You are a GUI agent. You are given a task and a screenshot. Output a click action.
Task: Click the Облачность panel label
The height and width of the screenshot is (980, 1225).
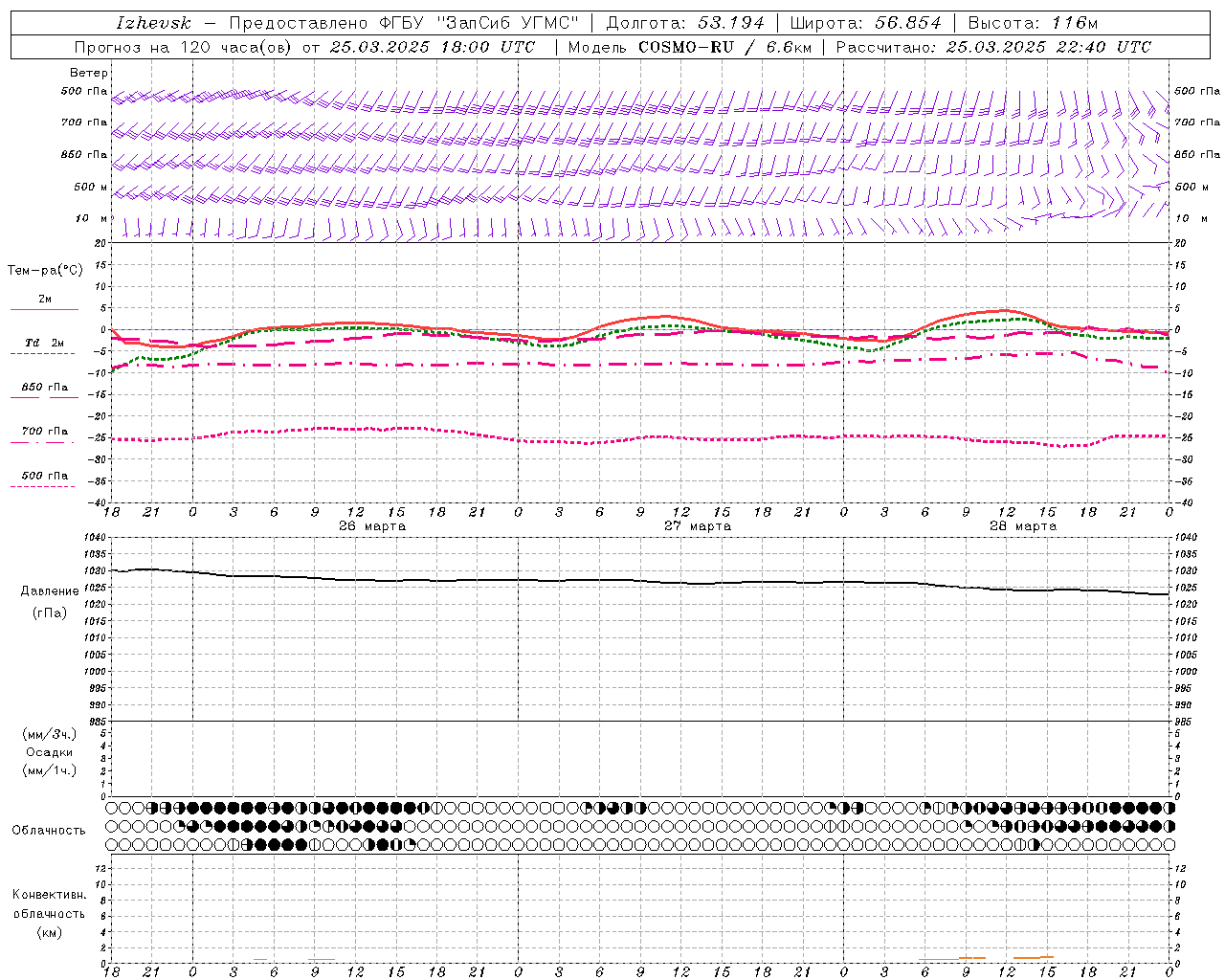coord(49,831)
